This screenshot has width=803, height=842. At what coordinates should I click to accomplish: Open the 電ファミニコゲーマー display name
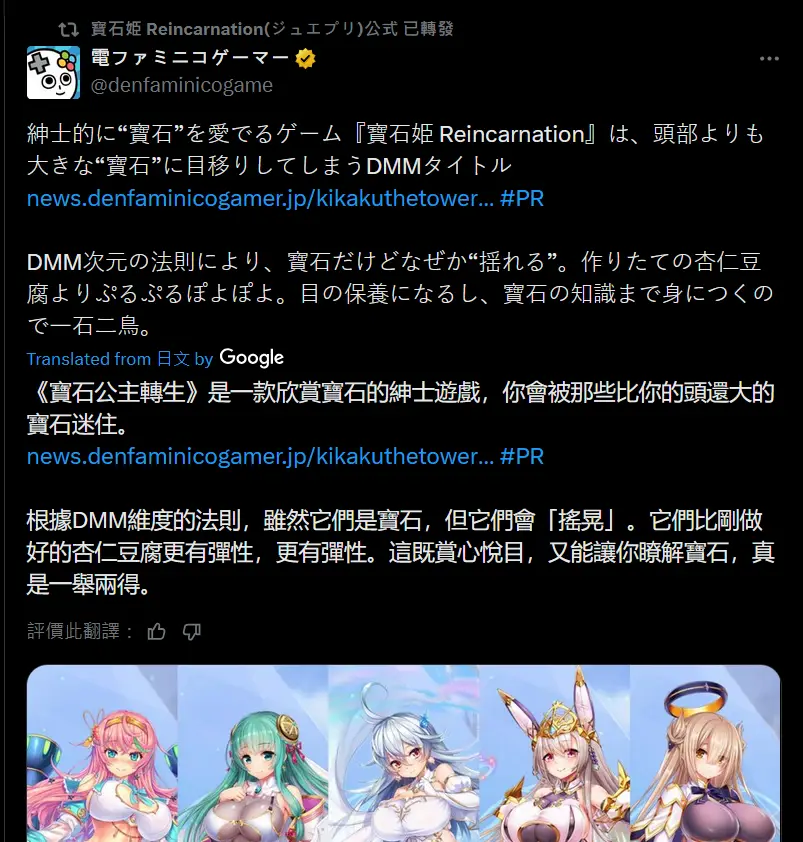tap(190, 57)
